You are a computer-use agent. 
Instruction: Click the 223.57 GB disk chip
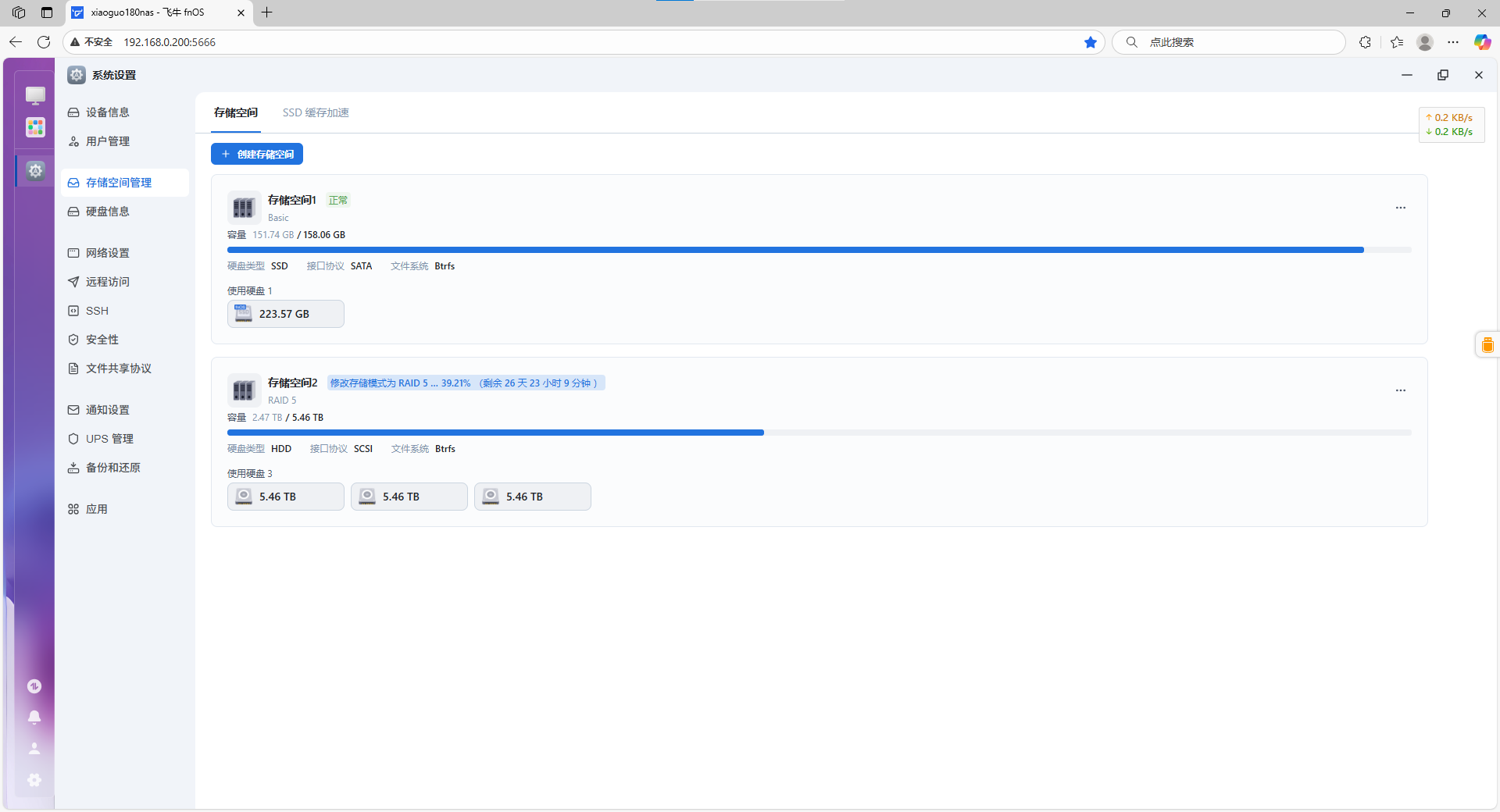pos(286,314)
